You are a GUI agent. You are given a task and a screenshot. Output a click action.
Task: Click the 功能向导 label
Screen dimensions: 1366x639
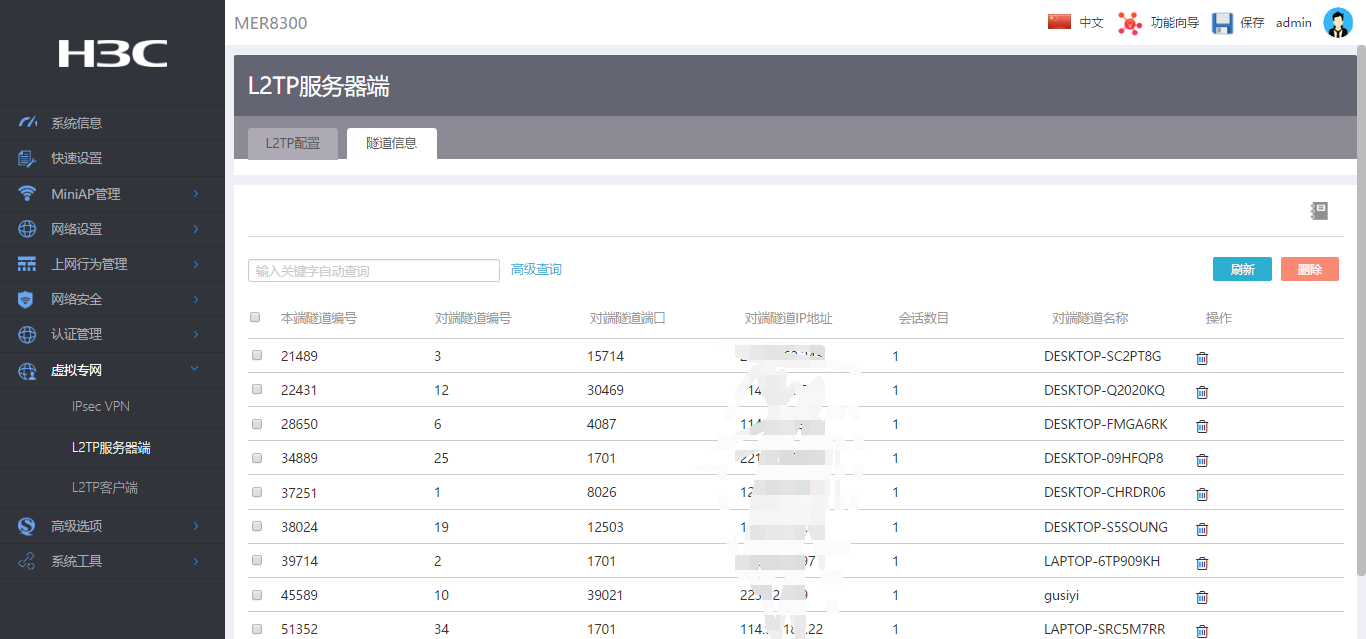pos(1175,22)
